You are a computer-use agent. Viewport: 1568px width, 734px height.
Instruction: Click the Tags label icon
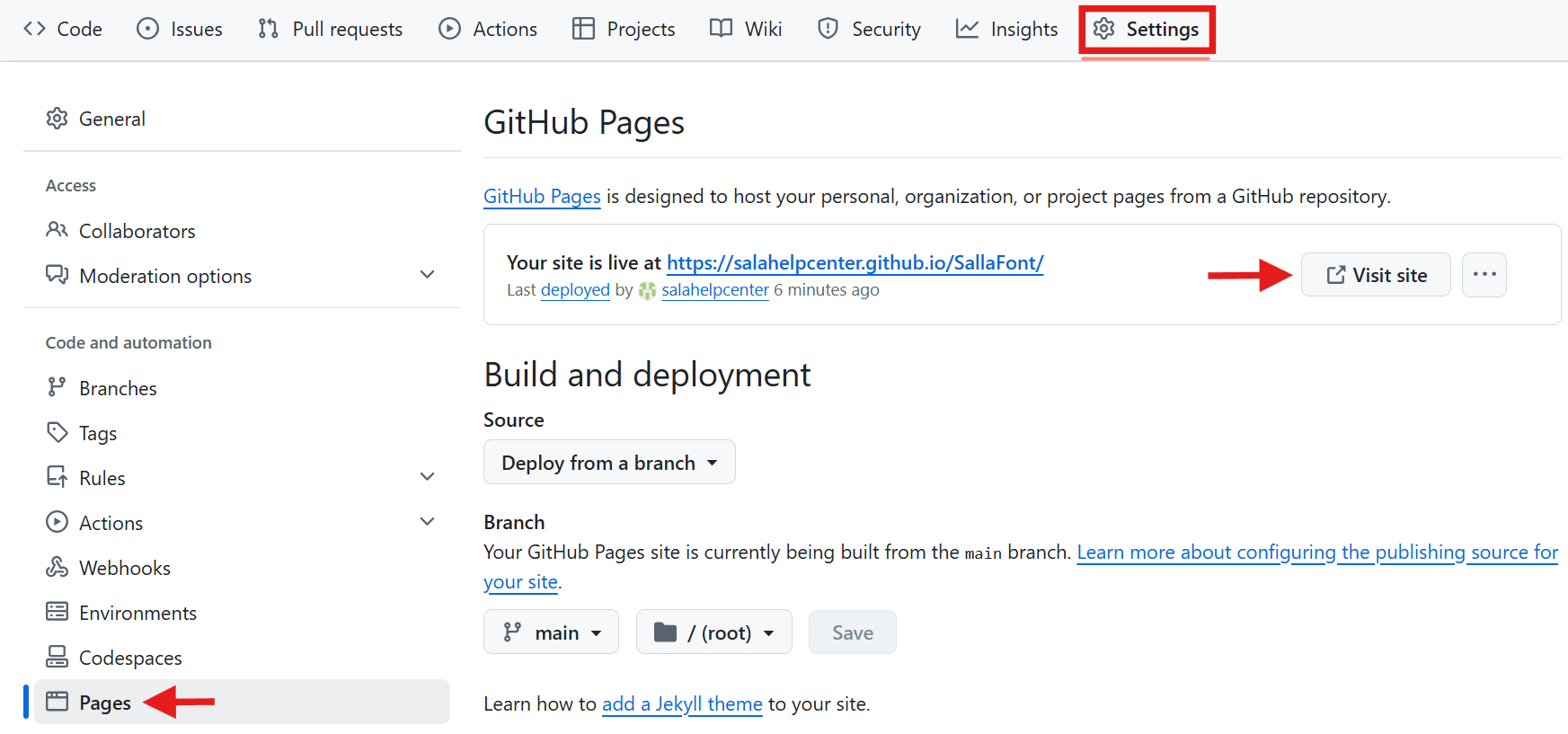click(58, 432)
